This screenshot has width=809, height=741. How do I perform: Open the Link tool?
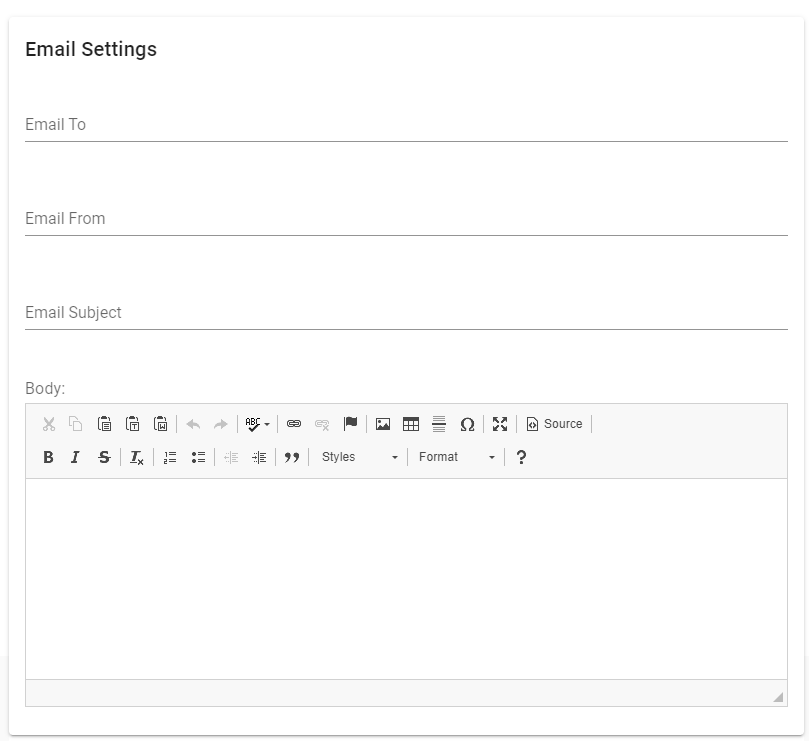294,424
